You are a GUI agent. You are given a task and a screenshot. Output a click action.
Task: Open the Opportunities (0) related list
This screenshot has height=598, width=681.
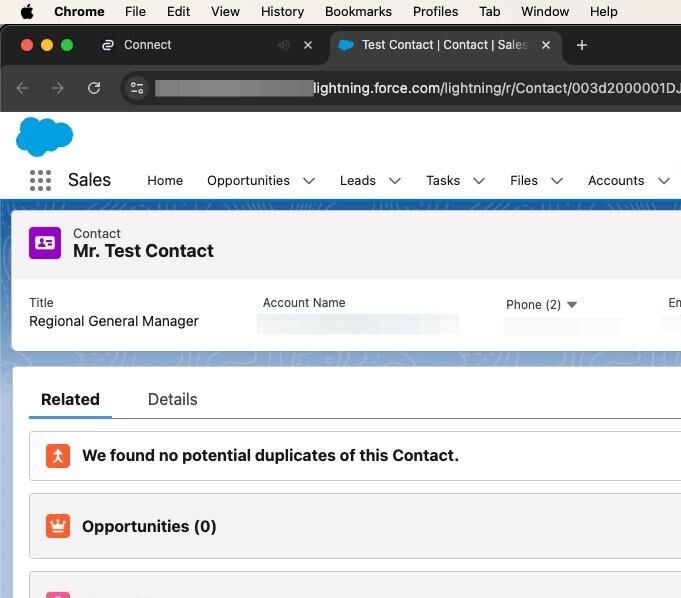tap(149, 526)
